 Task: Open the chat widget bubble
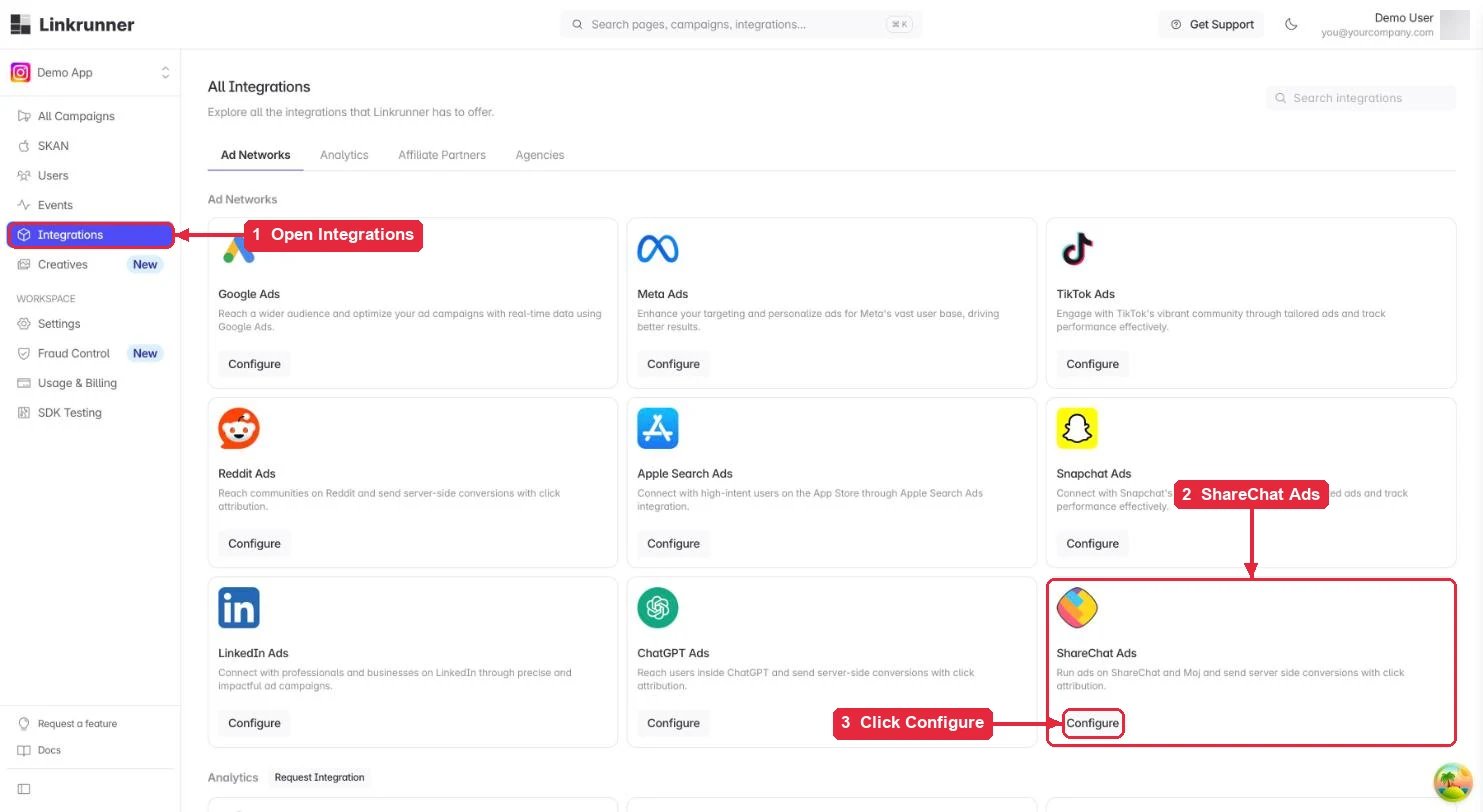[1452, 783]
